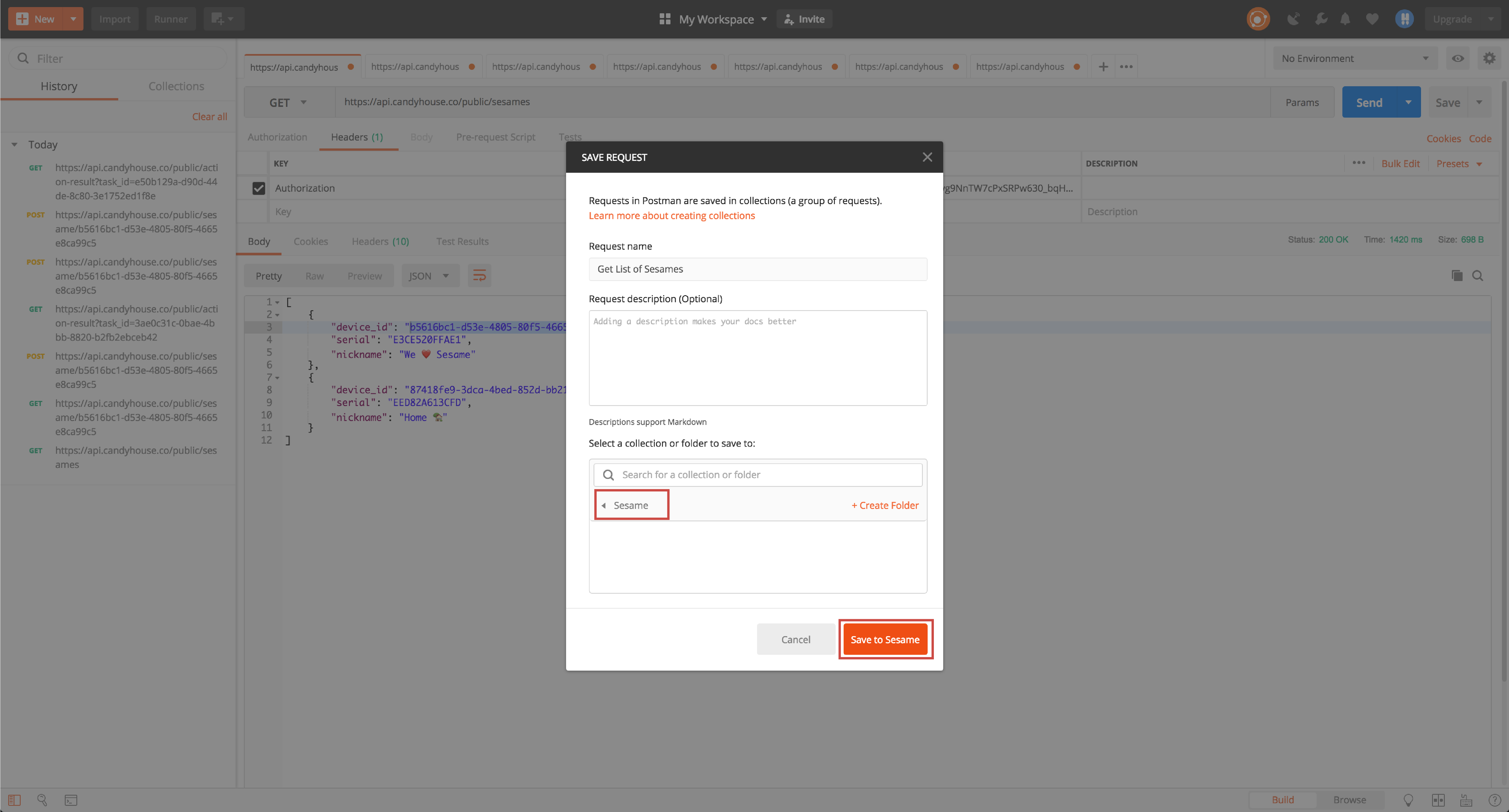Open the Send button dropdown arrow
The height and width of the screenshot is (812, 1509).
click(x=1408, y=102)
